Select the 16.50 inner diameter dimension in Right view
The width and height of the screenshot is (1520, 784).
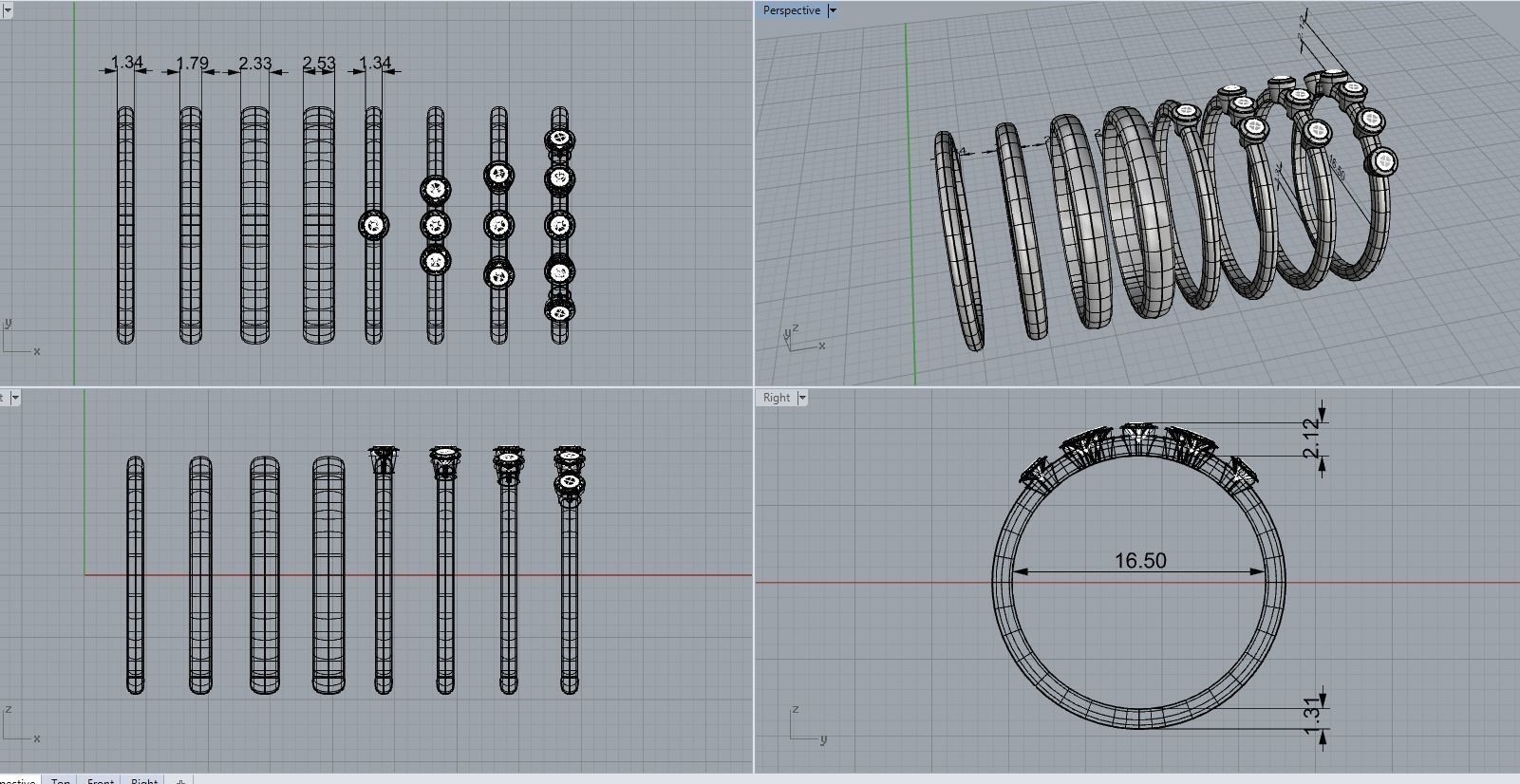[1140, 561]
